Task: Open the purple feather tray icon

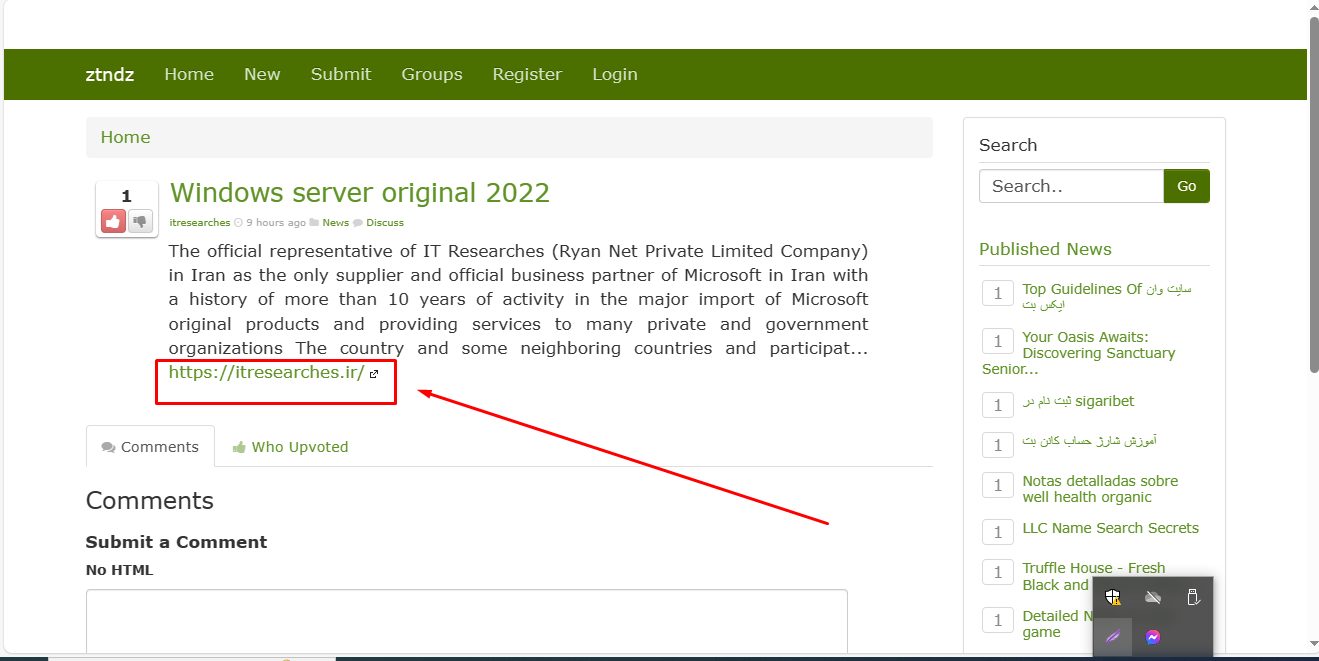Action: (1113, 637)
